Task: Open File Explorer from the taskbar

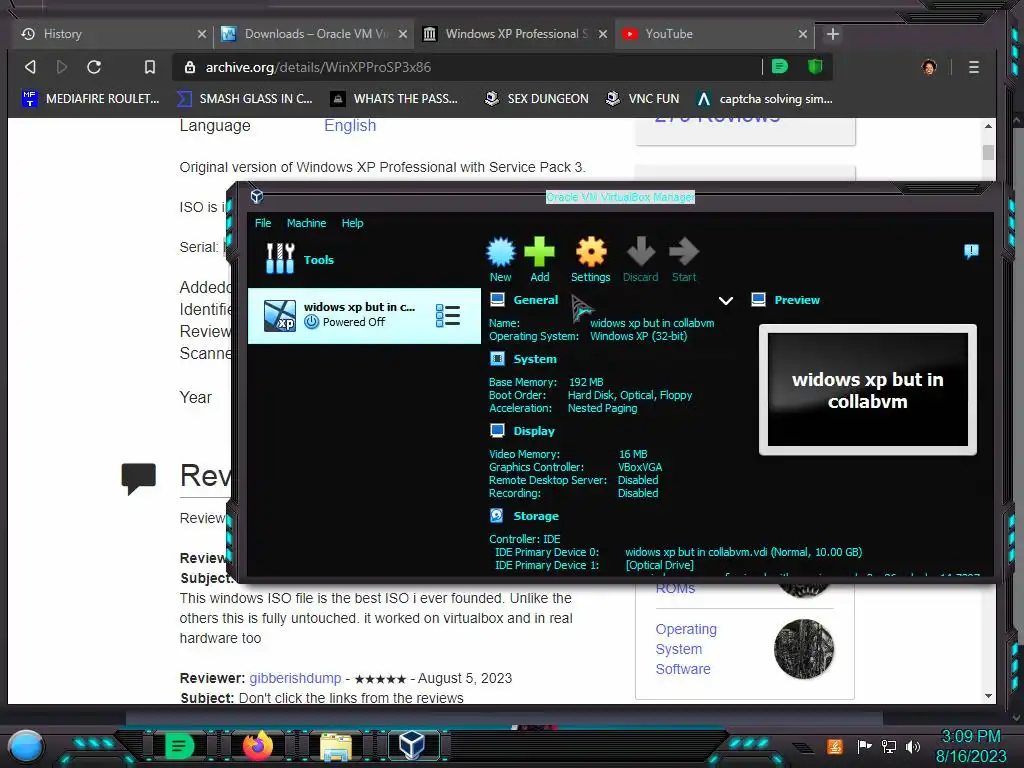Action: click(x=336, y=746)
